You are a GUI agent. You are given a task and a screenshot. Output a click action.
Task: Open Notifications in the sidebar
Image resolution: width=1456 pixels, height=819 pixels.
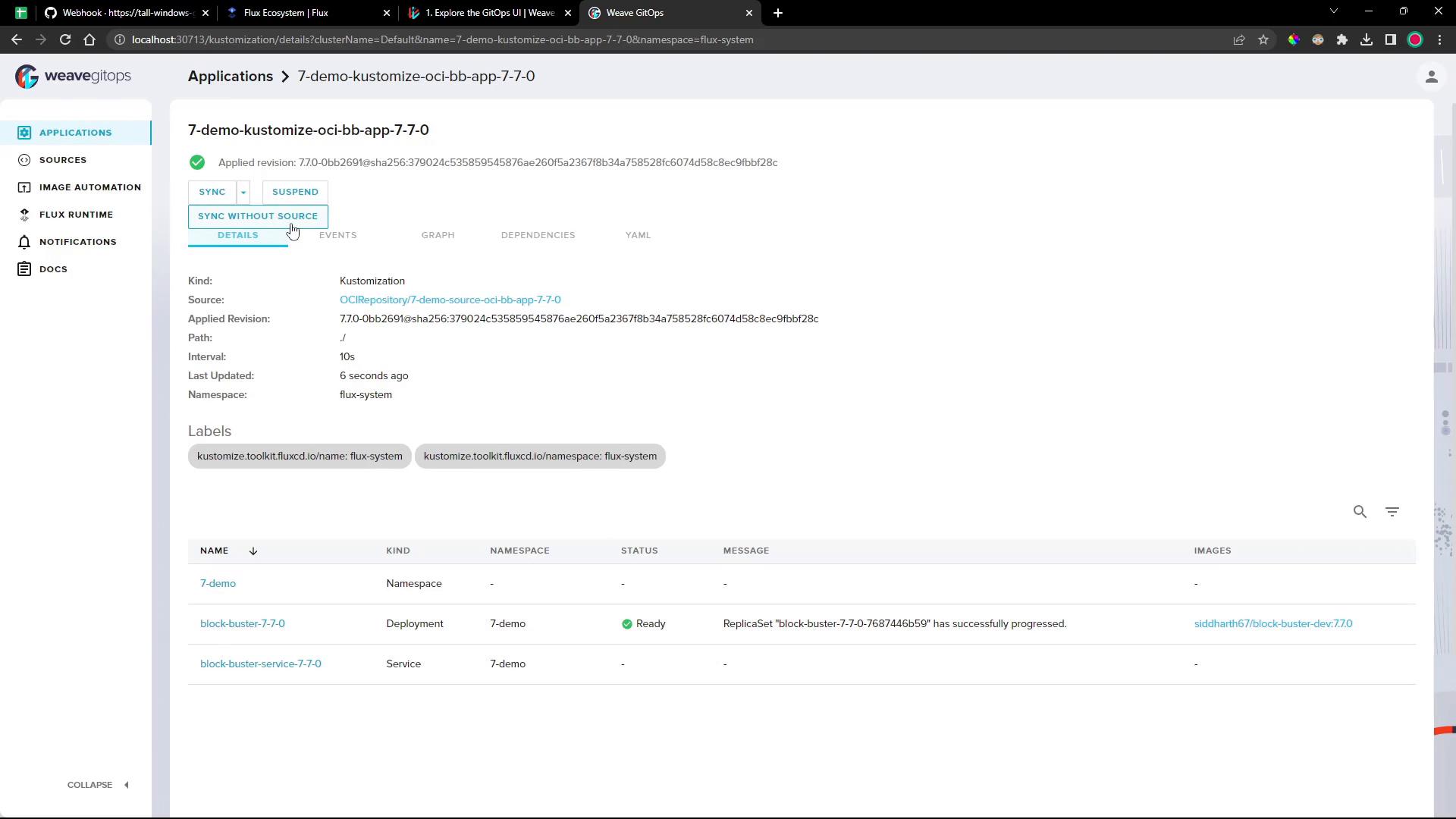(67, 242)
